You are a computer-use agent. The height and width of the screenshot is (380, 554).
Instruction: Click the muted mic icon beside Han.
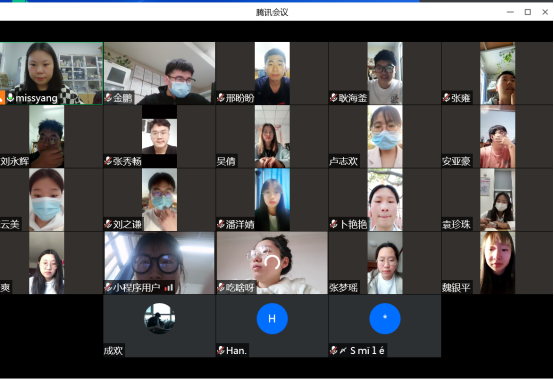click(x=221, y=350)
